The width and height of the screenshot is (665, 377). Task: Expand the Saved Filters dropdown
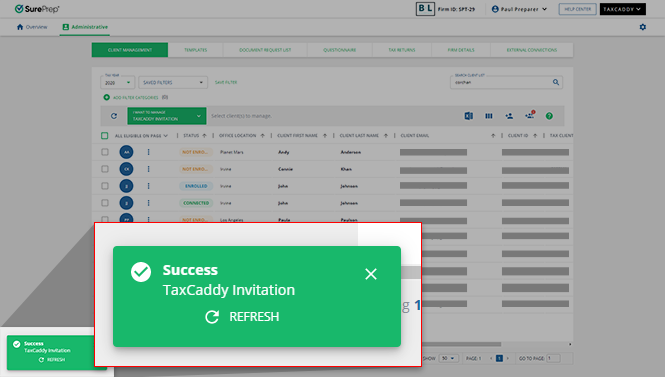tap(173, 82)
